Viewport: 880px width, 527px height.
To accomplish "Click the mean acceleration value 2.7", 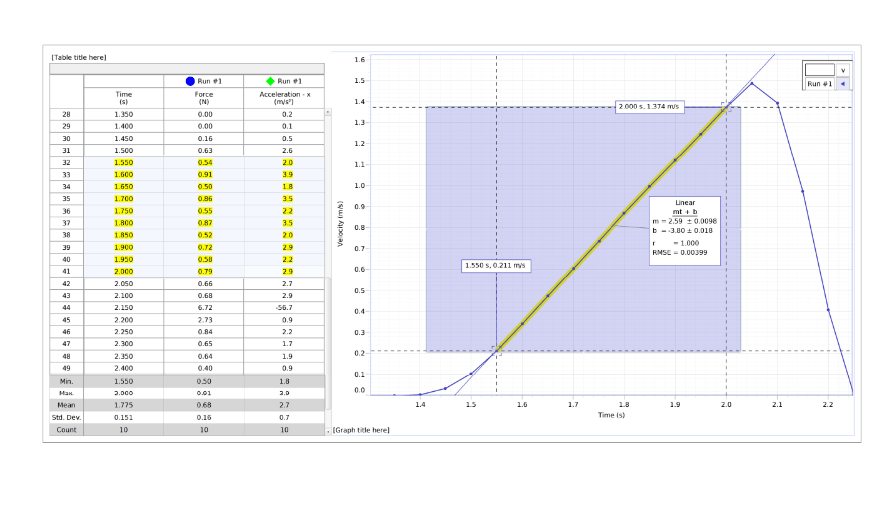I will coord(285,405).
